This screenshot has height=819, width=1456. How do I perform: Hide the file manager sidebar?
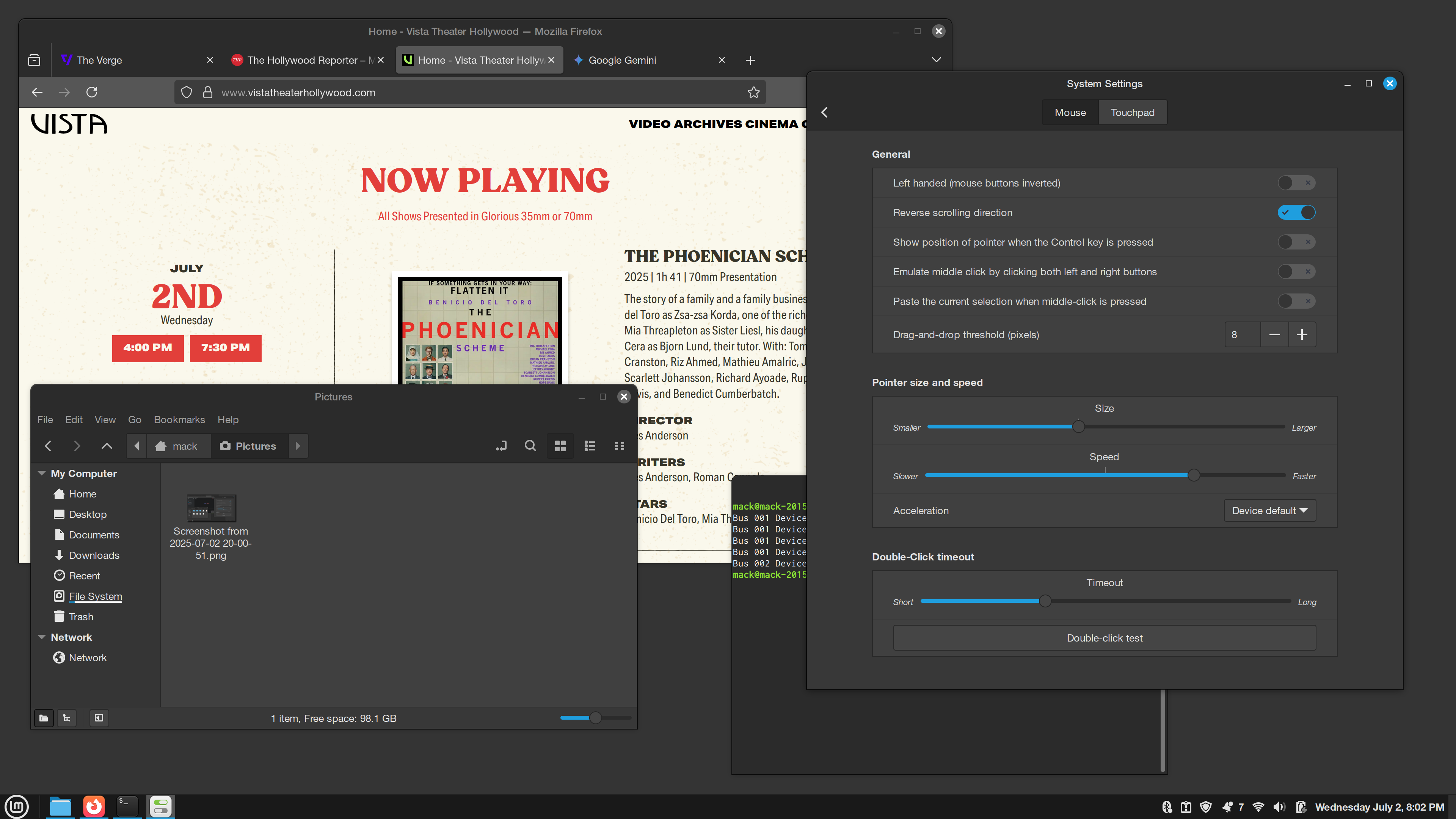point(99,718)
